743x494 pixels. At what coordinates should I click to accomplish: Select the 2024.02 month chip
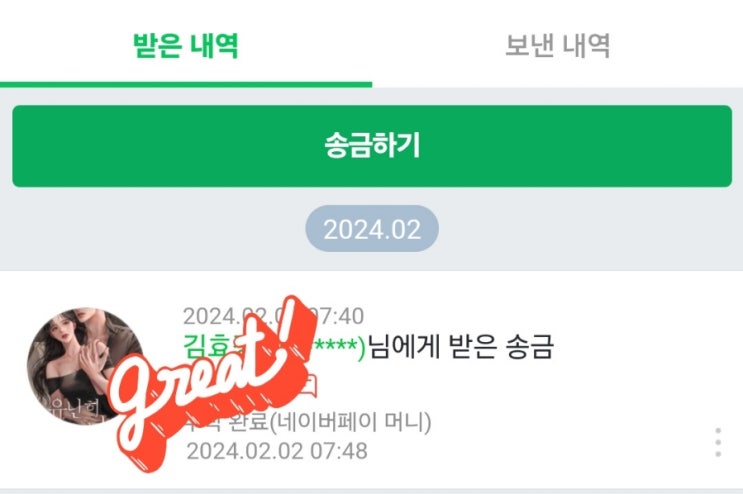click(372, 229)
